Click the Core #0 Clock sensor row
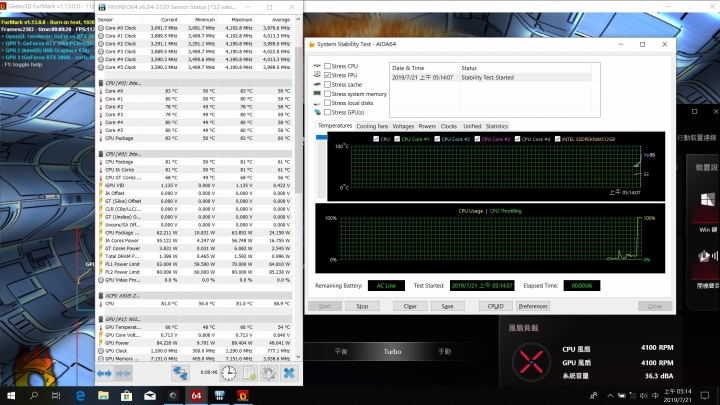 (195, 28)
